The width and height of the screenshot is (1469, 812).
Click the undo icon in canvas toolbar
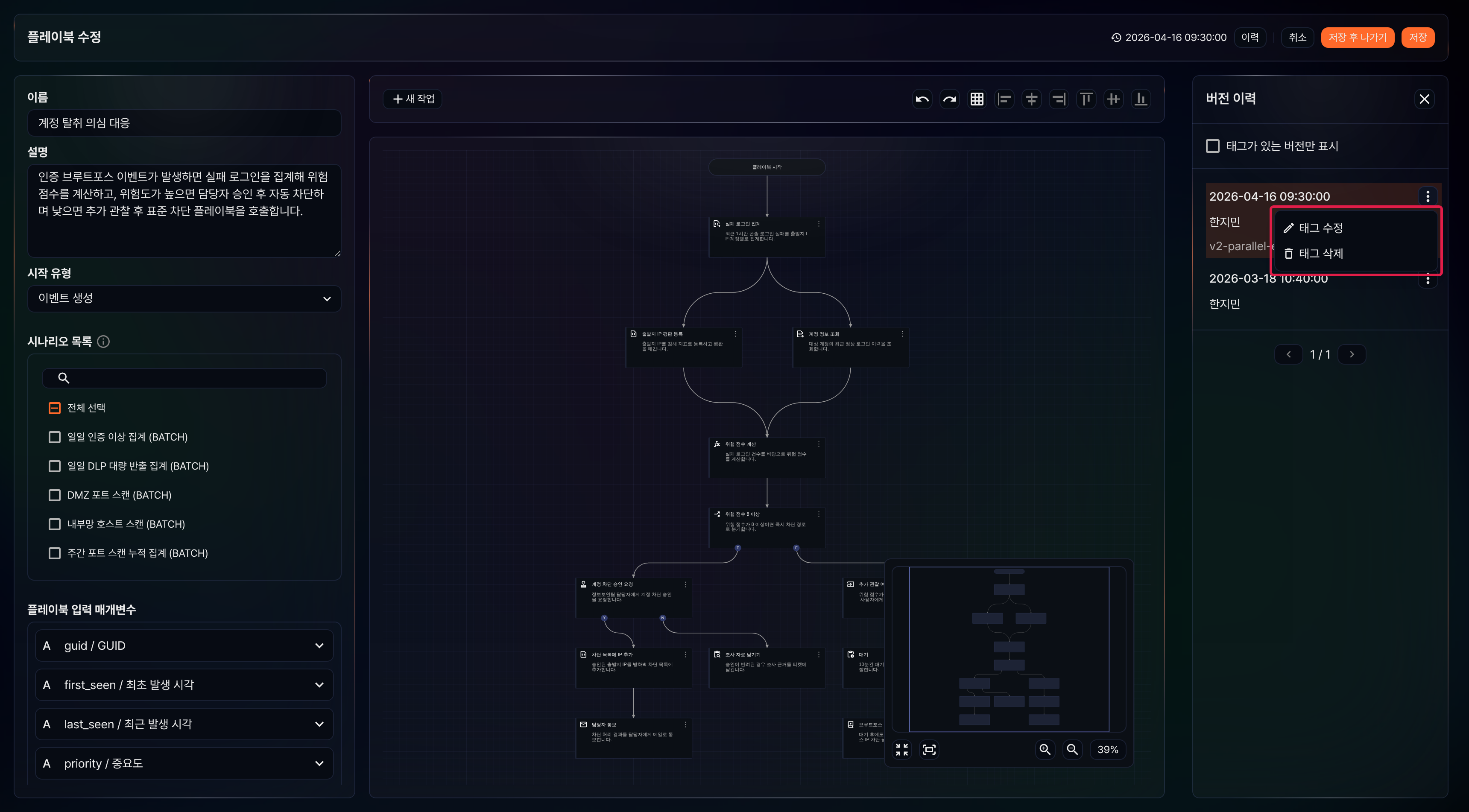point(922,99)
